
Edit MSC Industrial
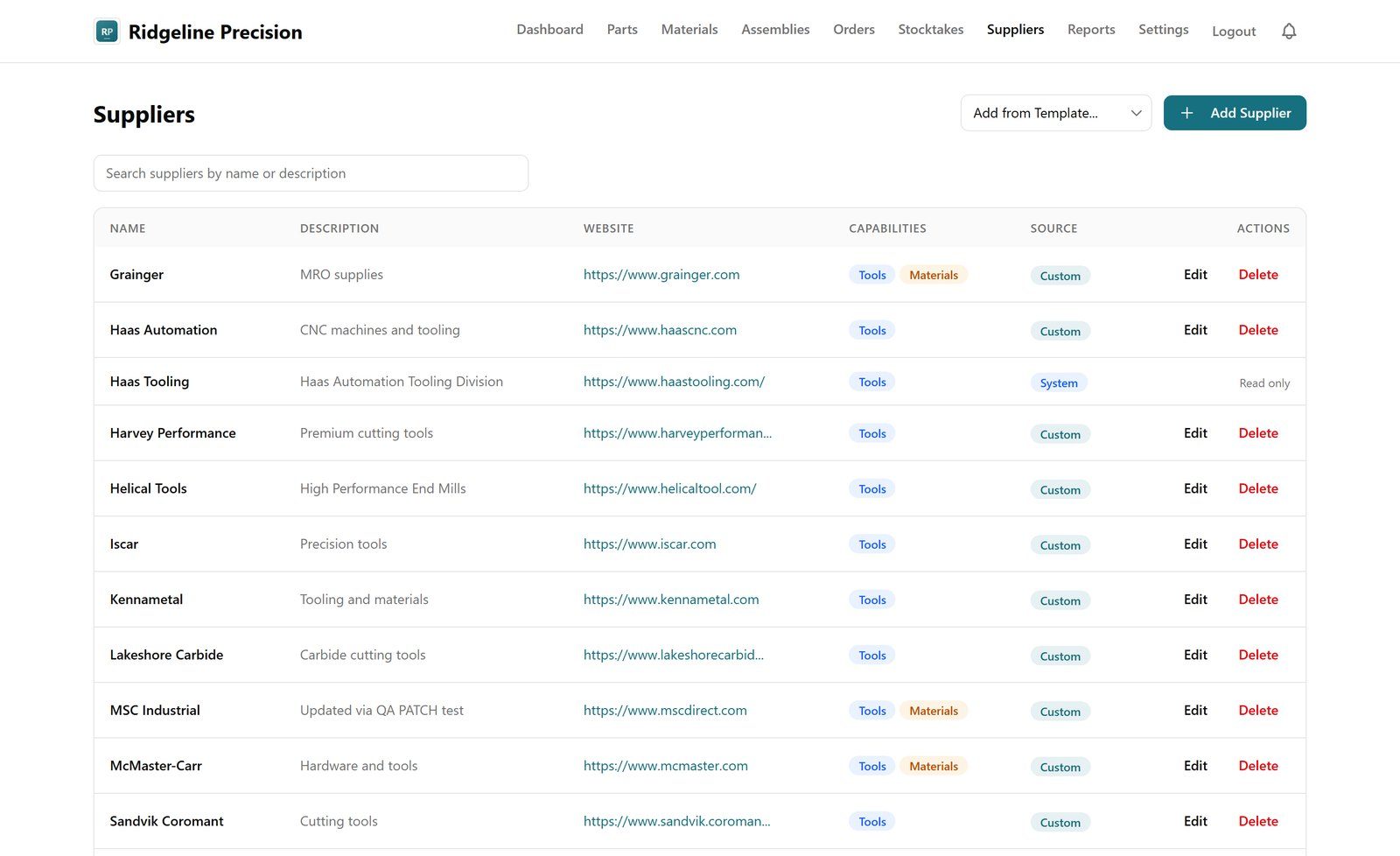pos(1195,711)
